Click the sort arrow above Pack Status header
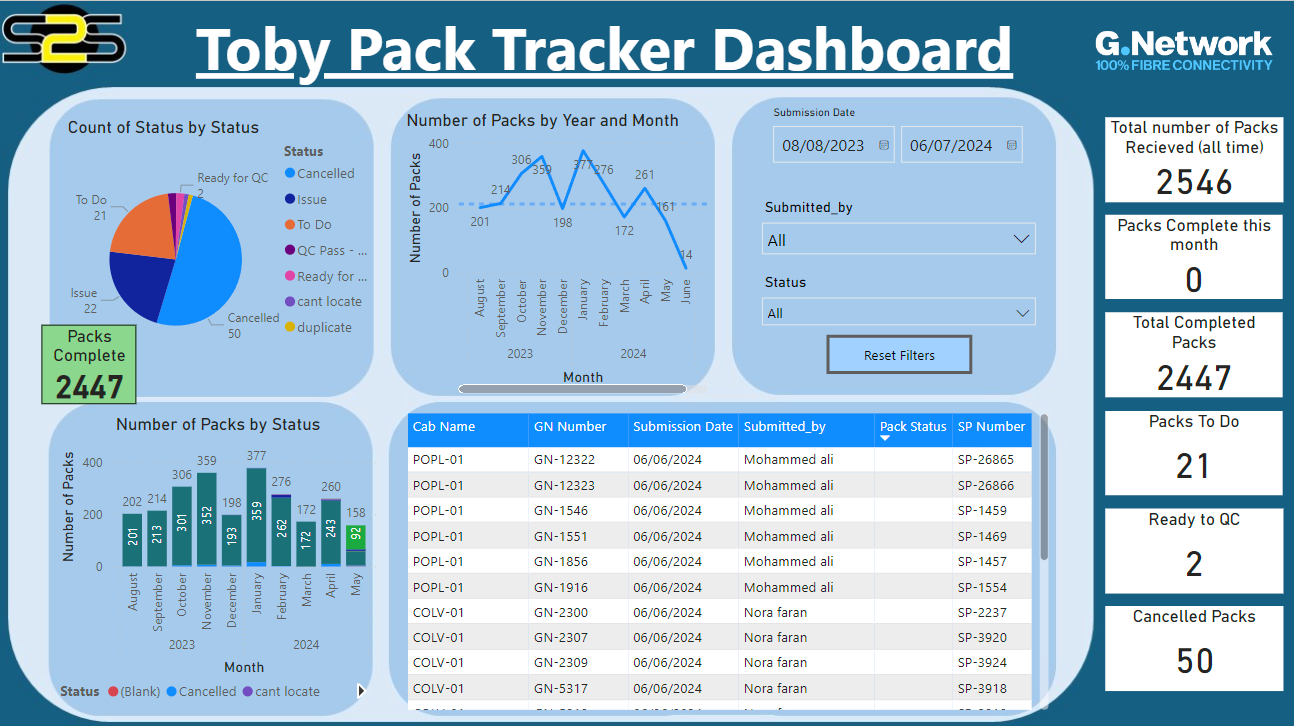1294x726 pixels. (885, 438)
